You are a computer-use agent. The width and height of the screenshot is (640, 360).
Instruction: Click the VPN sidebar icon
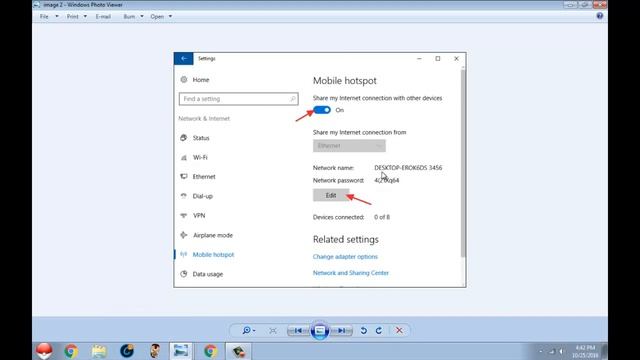pyautogui.click(x=184, y=216)
